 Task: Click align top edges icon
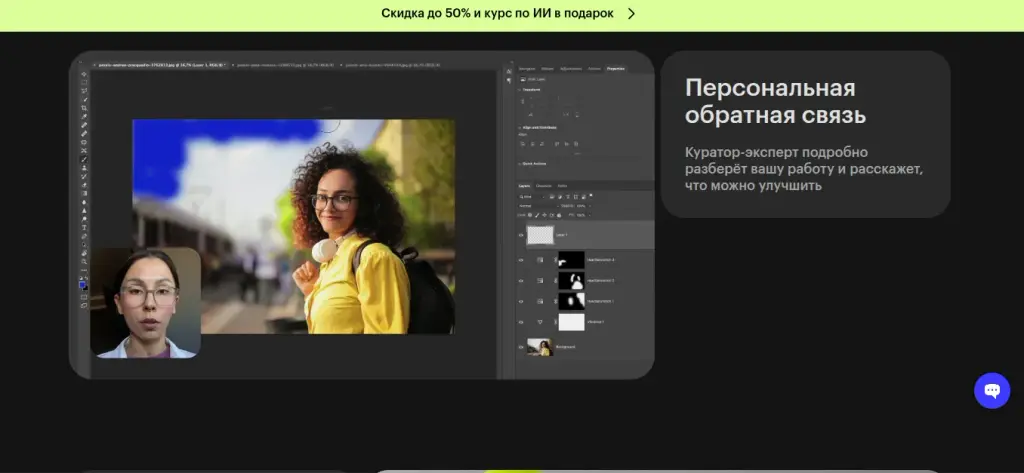coord(556,144)
